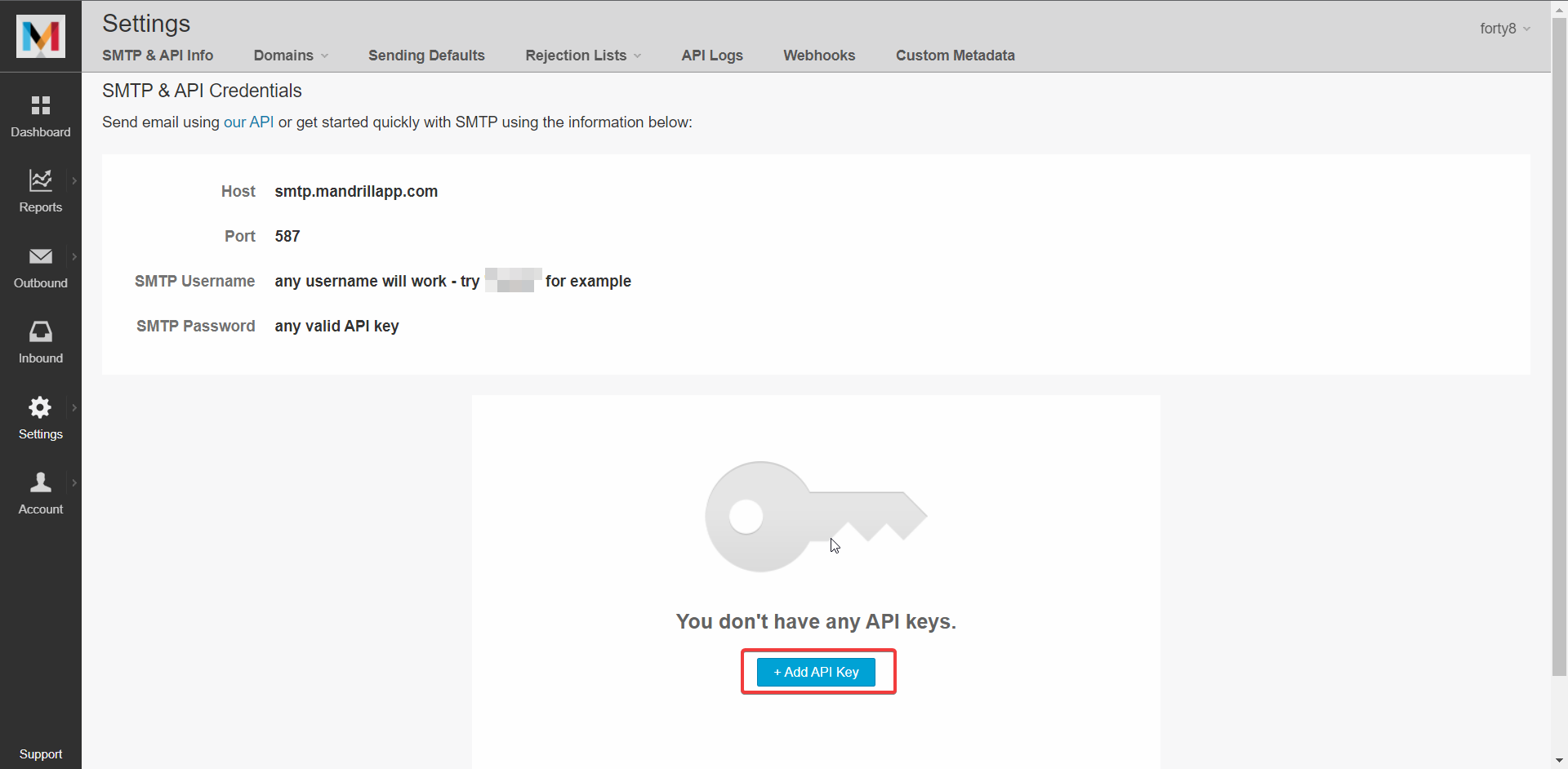Image resolution: width=1568 pixels, height=769 pixels.
Task: Expand the Settings sidebar submenu arrow
Action: click(x=74, y=407)
